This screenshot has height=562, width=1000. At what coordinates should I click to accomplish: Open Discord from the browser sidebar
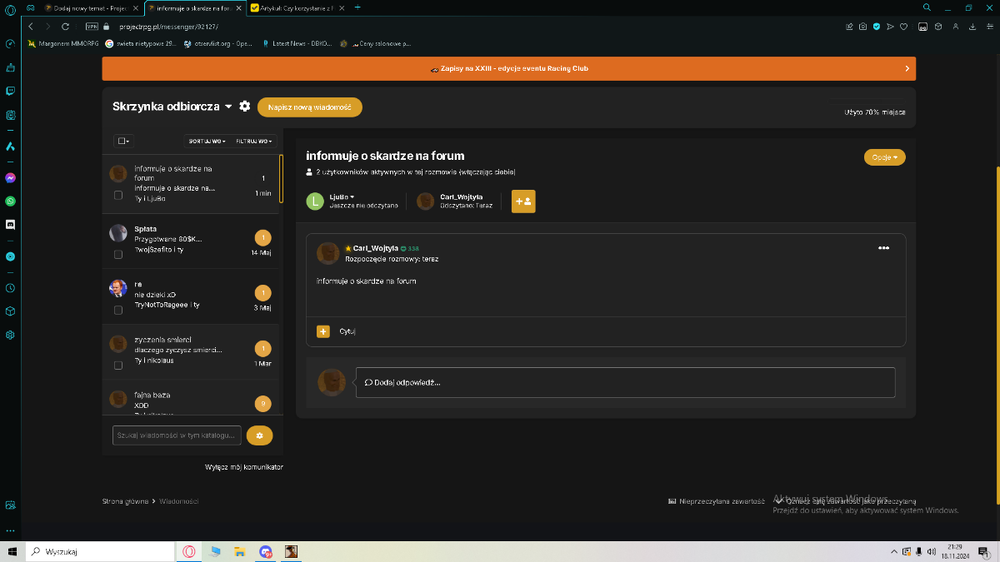10,225
